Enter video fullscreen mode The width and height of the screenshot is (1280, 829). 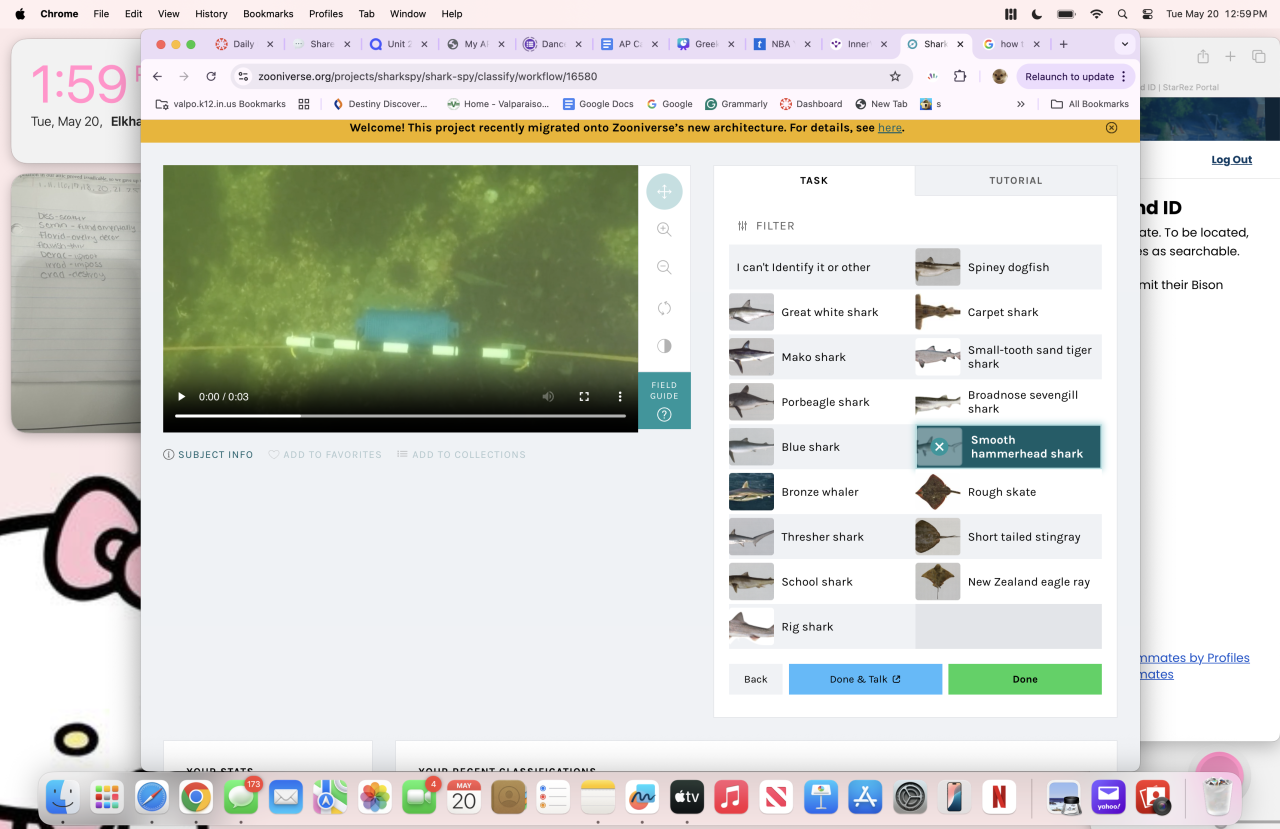coord(584,397)
